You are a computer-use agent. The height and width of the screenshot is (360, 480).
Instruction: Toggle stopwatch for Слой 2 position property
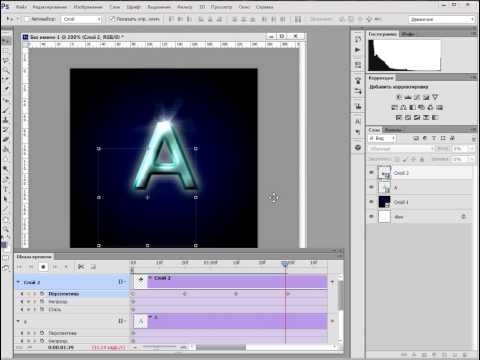click(x=42, y=294)
